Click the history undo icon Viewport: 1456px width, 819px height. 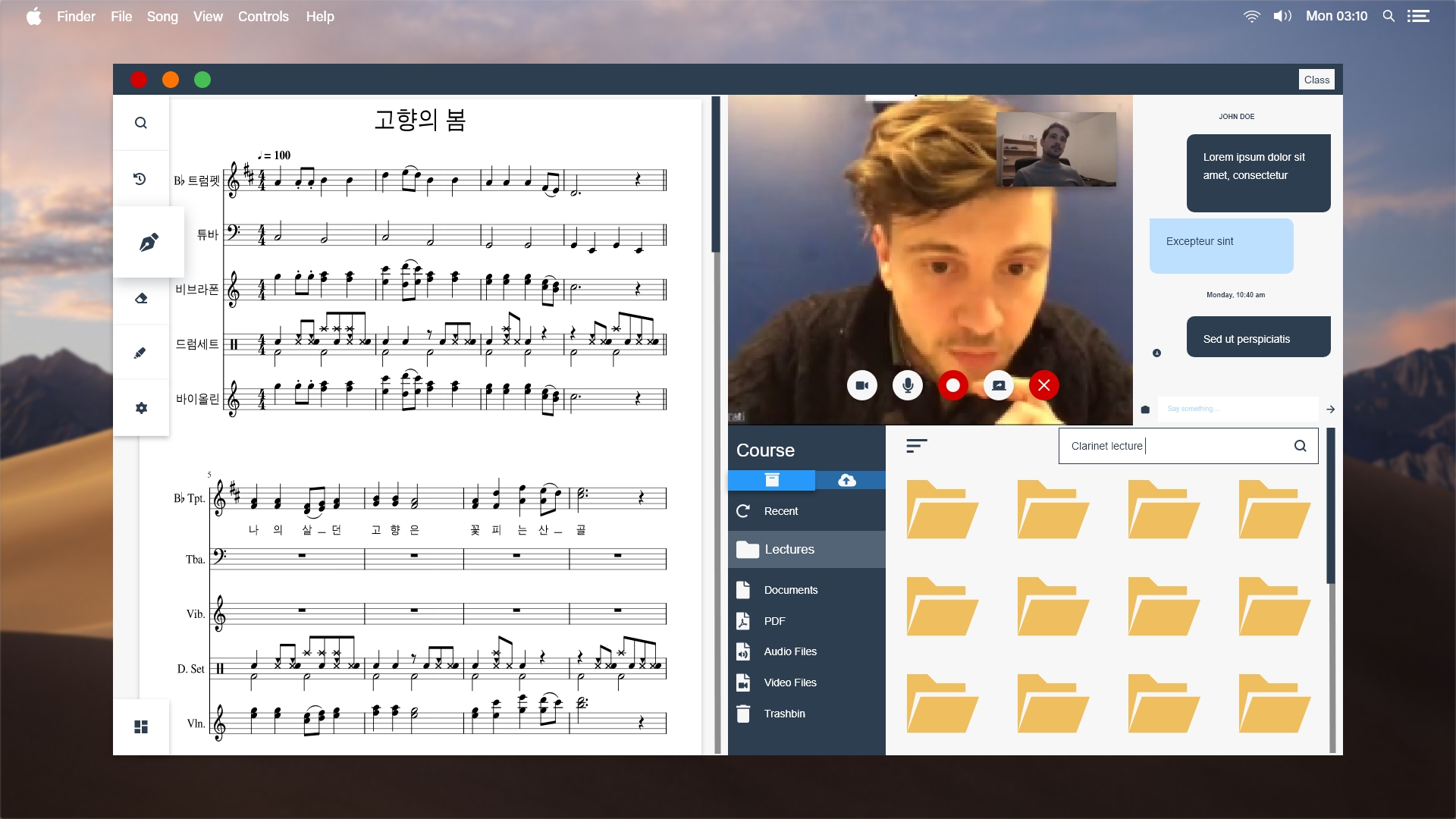pyautogui.click(x=140, y=179)
